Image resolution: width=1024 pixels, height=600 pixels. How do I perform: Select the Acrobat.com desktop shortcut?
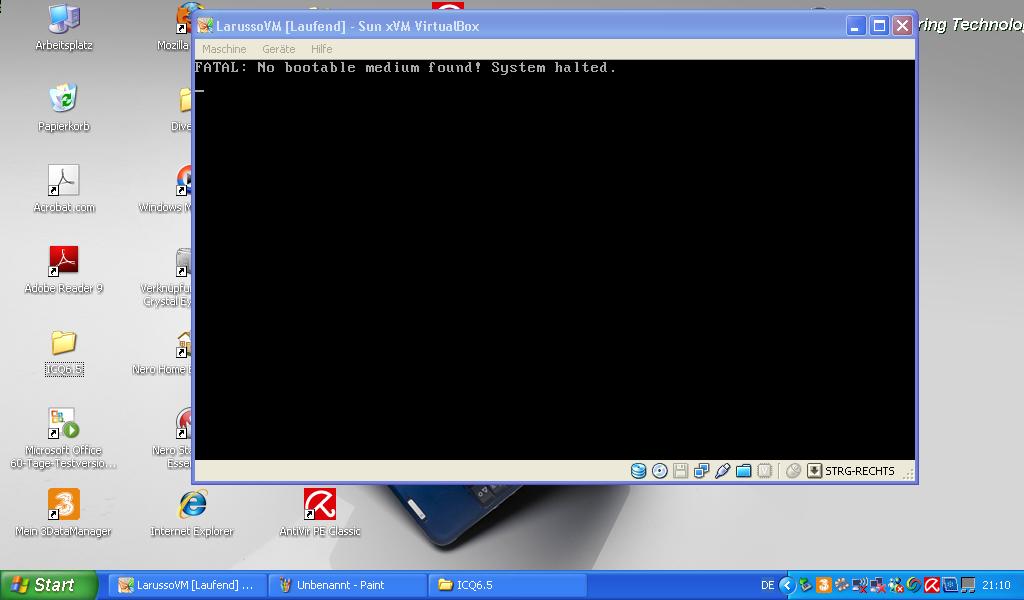[x=64, y=189]
